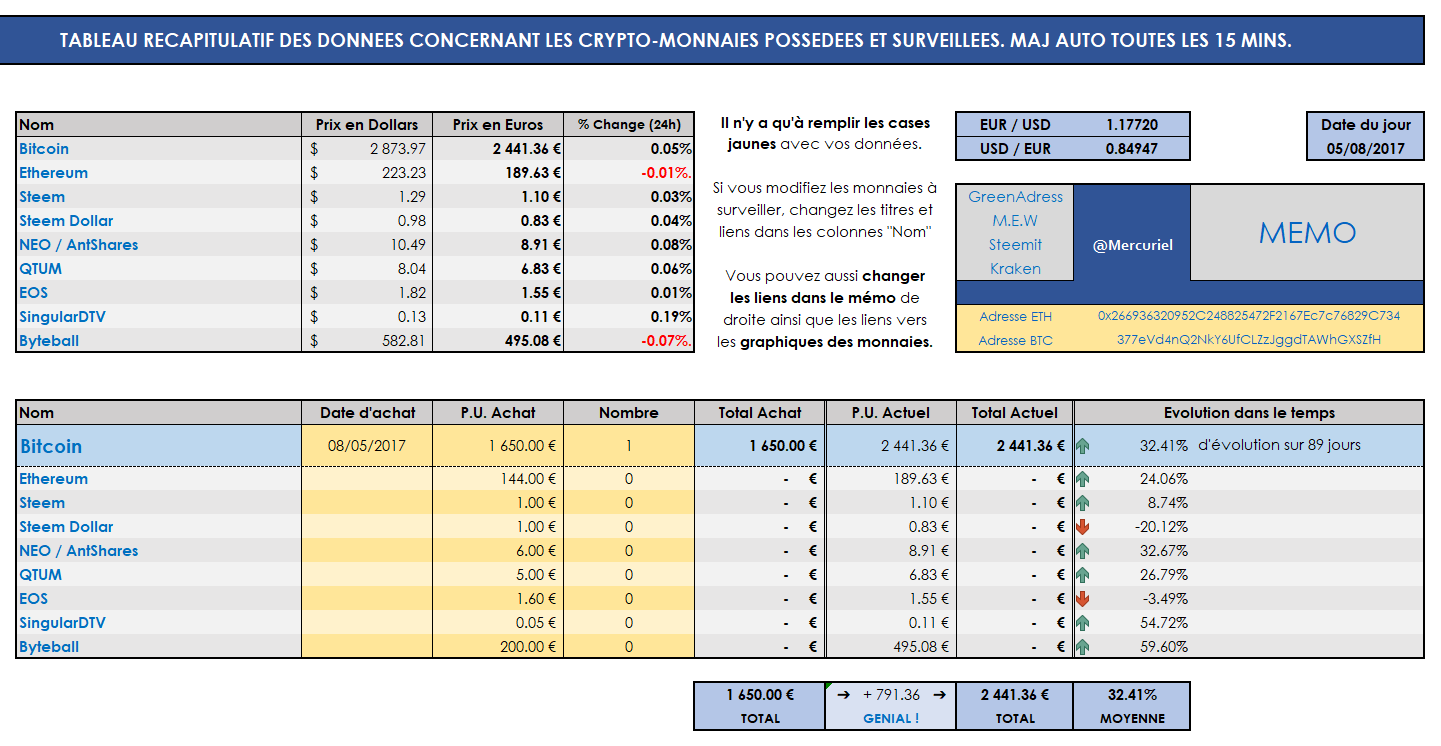
Task: Click the 1 650.00 € TOTAL summary cell
Action: [x=760, y=706]
